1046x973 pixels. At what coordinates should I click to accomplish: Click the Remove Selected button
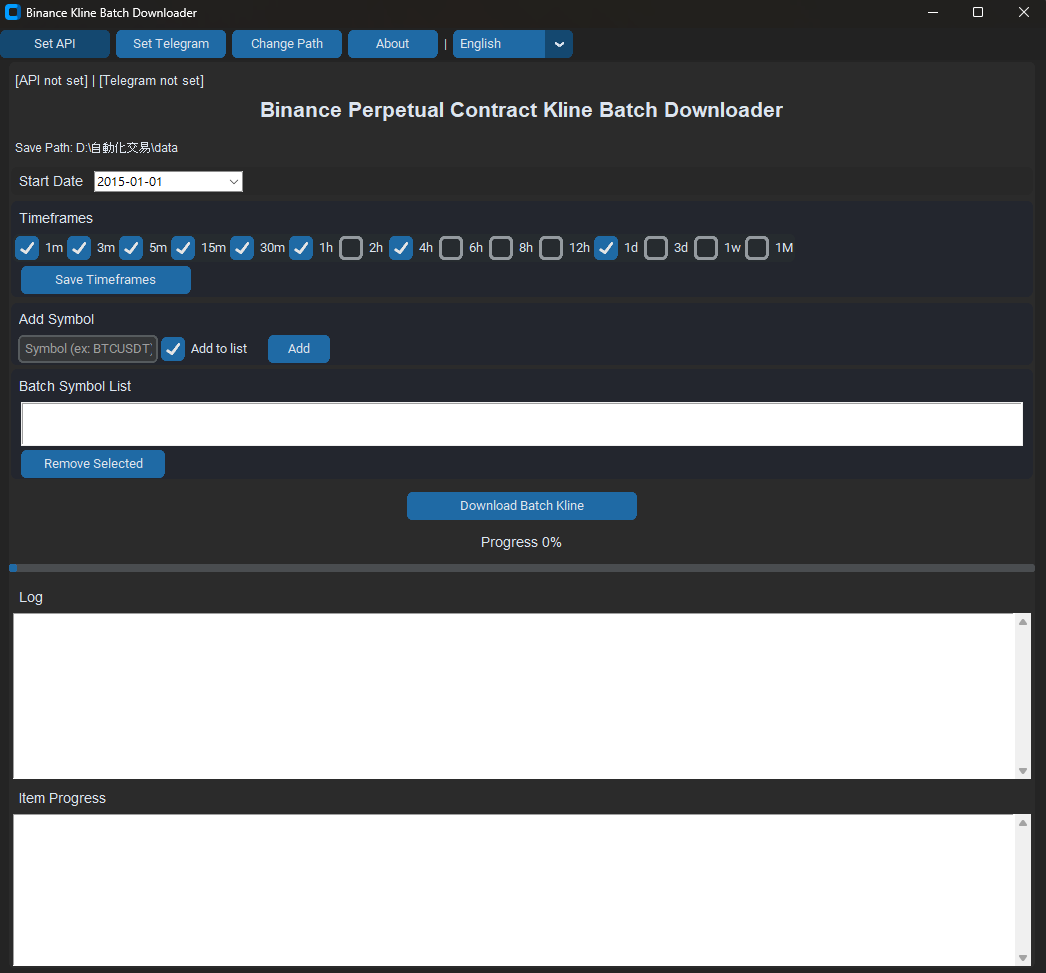[x=93, y=464]
